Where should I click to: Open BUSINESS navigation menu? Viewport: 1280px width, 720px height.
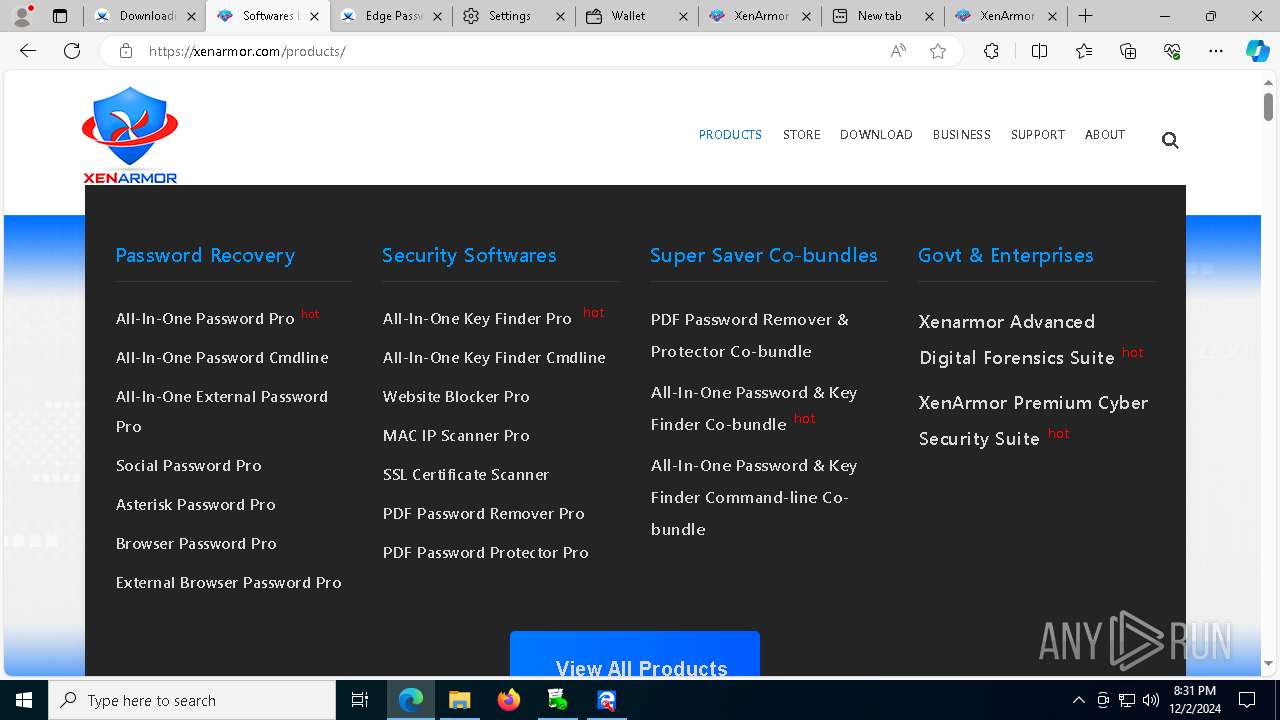click(961, 135)
